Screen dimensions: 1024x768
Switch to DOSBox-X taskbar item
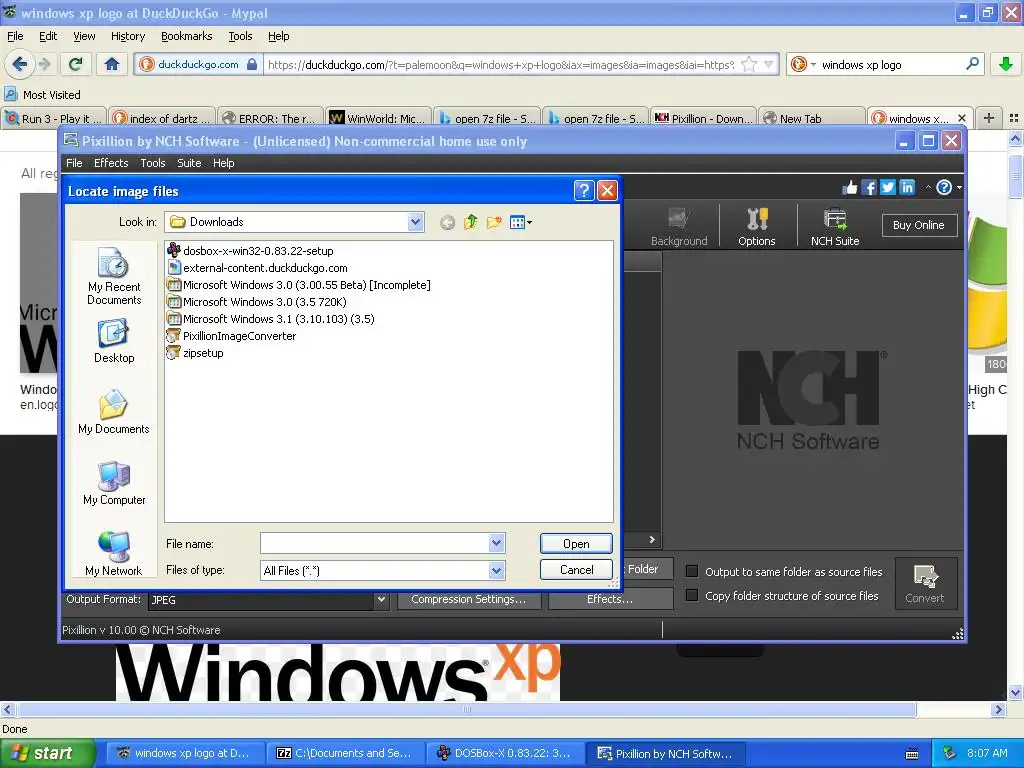tap(504, 753)
